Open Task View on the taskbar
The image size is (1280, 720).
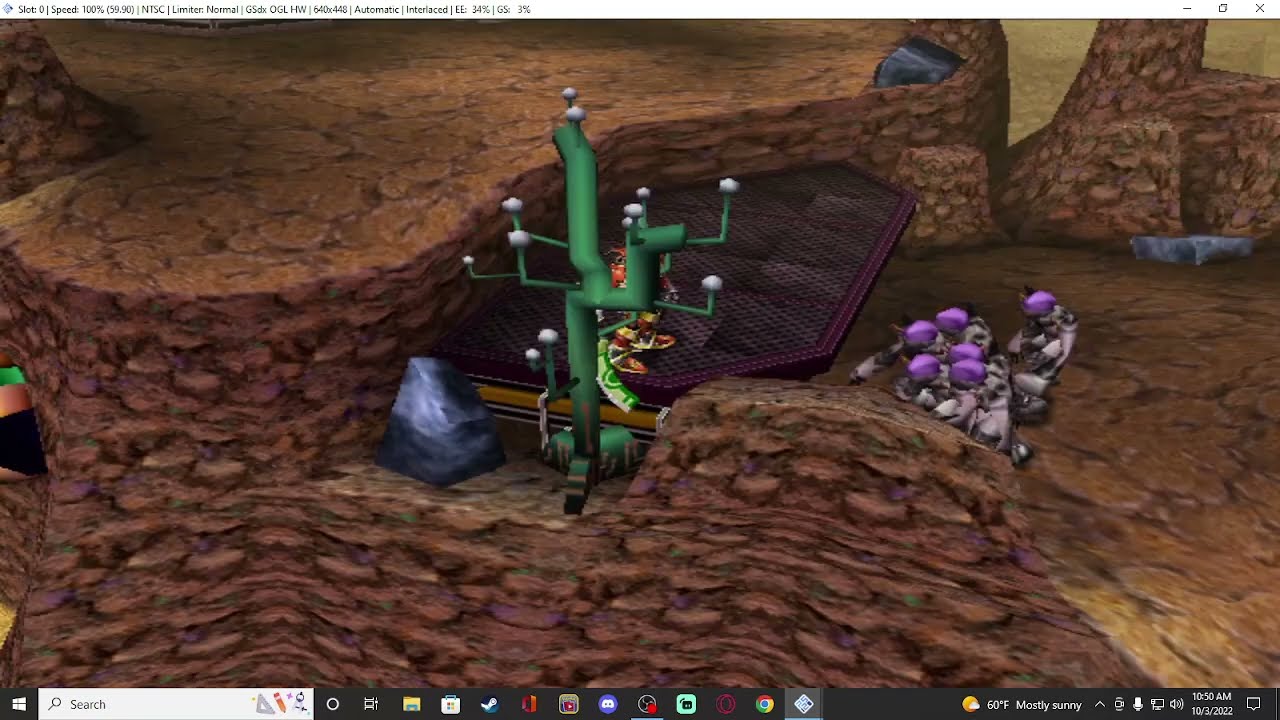371,704
